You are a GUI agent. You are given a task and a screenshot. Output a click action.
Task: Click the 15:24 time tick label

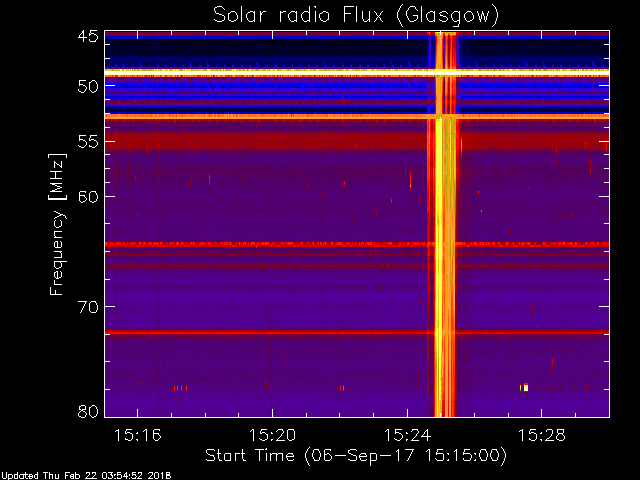(407, 436)
